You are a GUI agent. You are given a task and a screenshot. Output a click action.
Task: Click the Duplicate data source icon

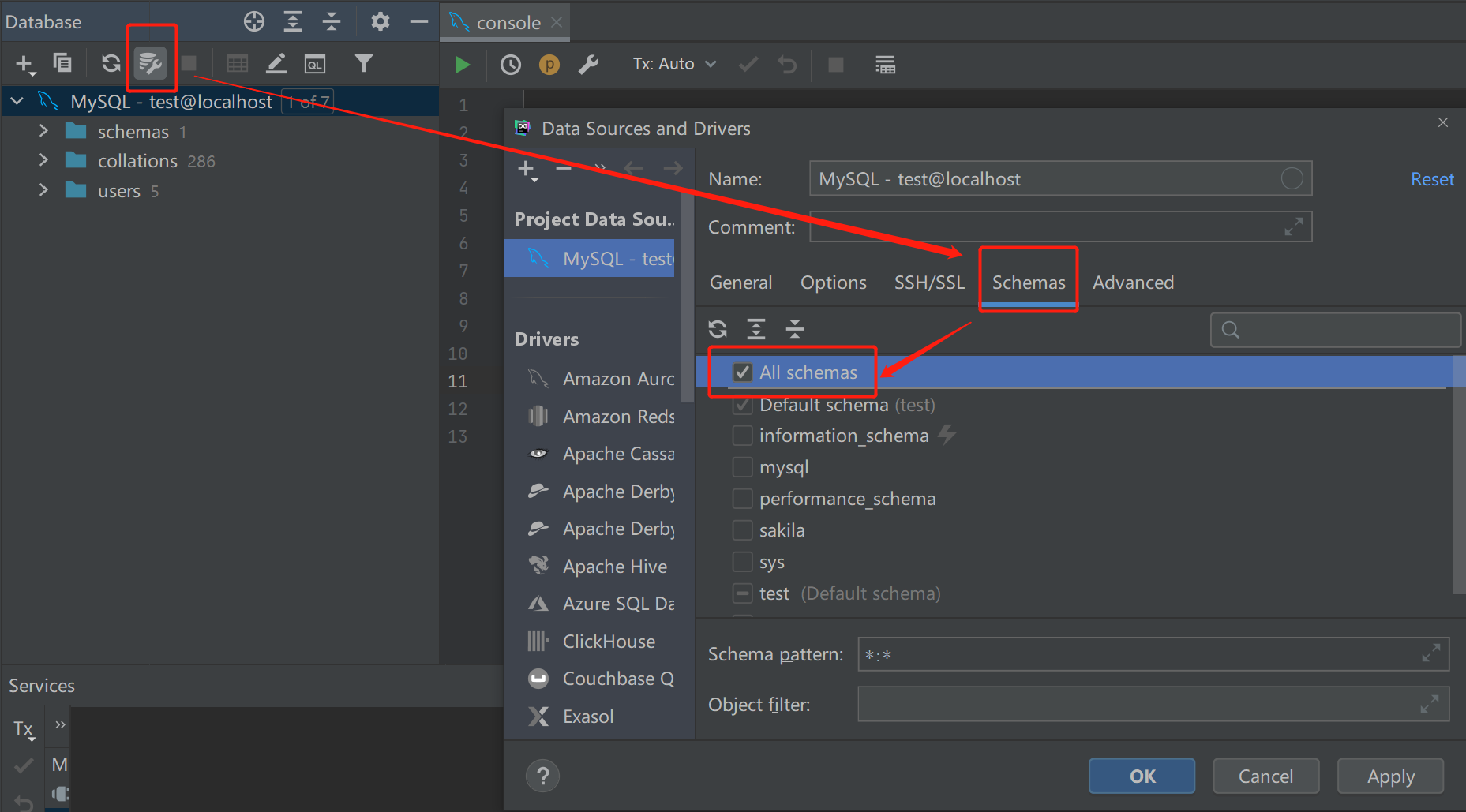[x=62, y=63]
